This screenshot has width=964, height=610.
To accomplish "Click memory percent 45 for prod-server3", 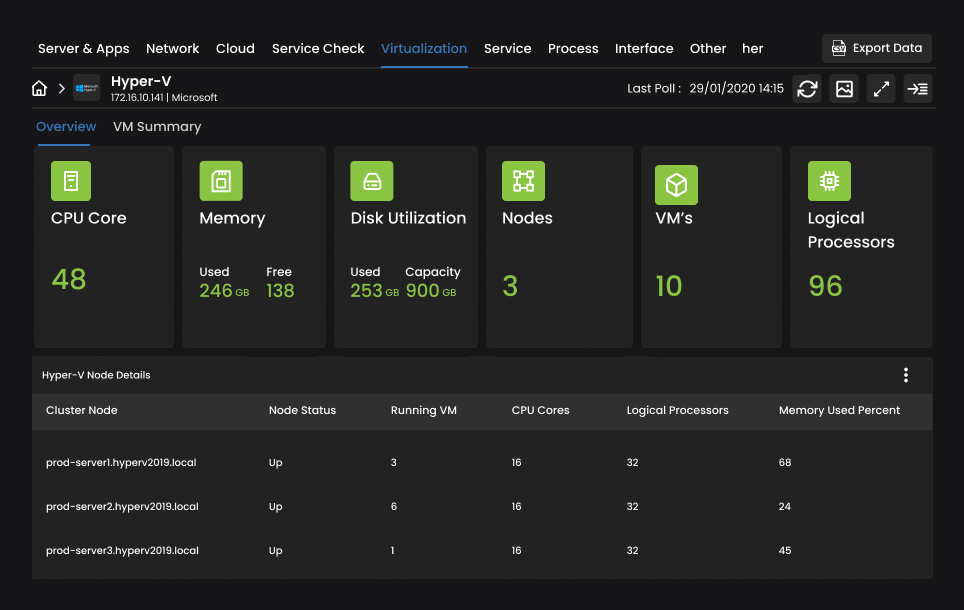I will coord(785,550).
